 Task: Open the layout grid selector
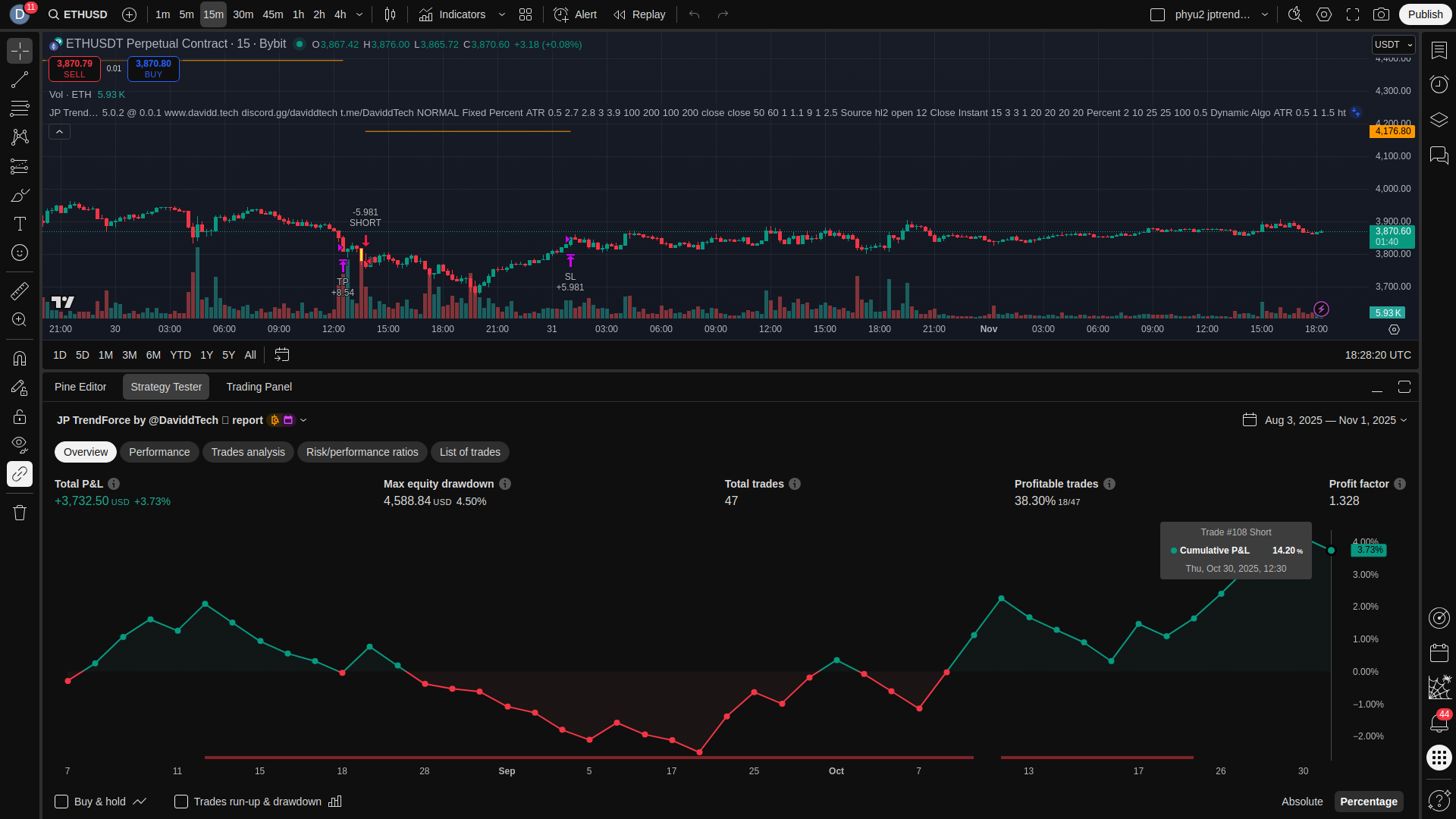tap(525, 14)
